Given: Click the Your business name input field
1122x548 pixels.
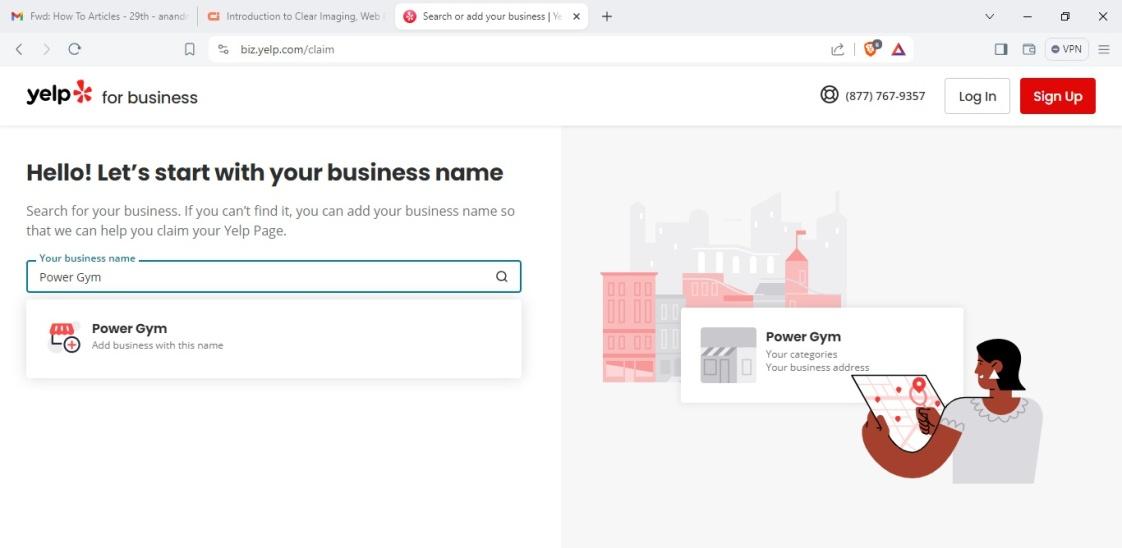Looking at the screenshot, I should [273, 277].
